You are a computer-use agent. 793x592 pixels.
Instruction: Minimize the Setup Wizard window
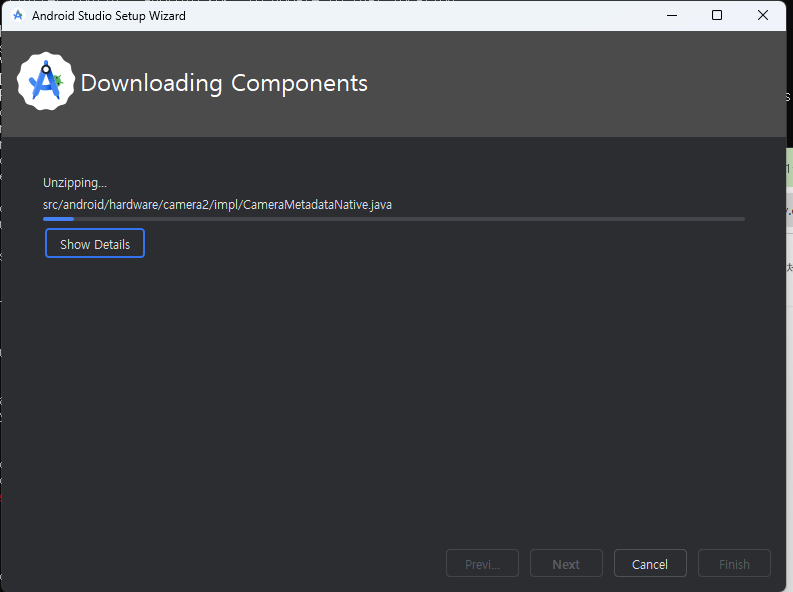pyautogui.click(x=672, y=16)
